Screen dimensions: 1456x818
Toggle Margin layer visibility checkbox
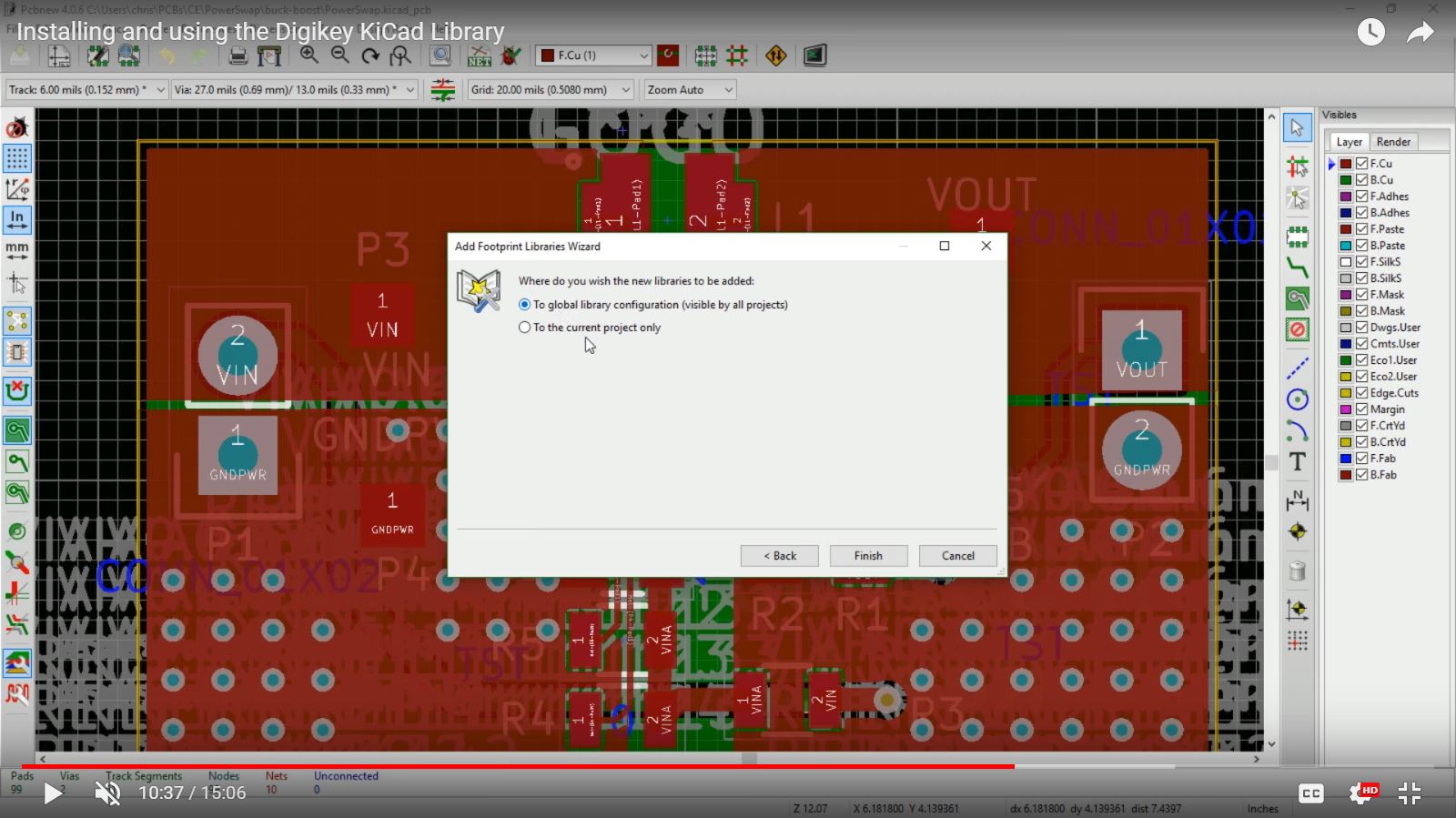1362,409
